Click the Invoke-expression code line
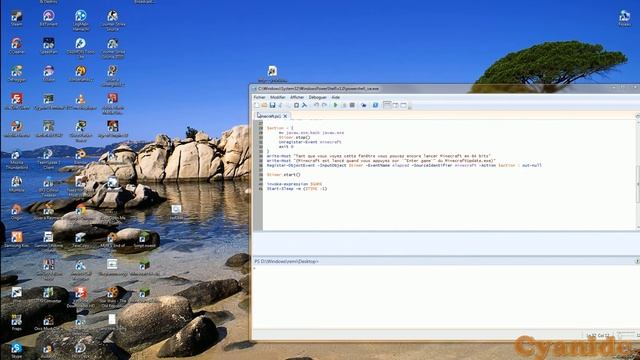This screenshot has width=640, height=360. pos(294,184)
